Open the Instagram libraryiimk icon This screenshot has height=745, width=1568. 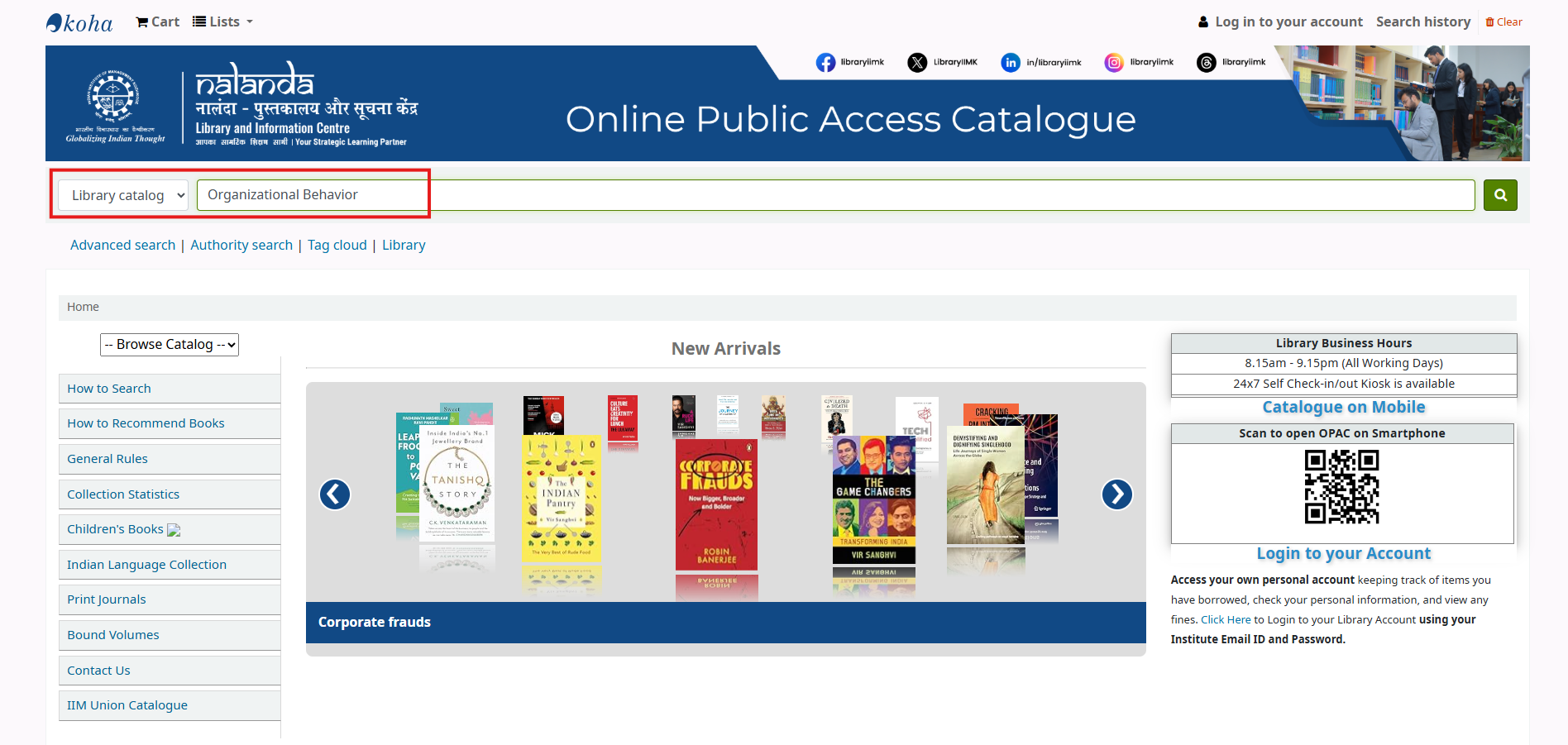point(1114,63)
